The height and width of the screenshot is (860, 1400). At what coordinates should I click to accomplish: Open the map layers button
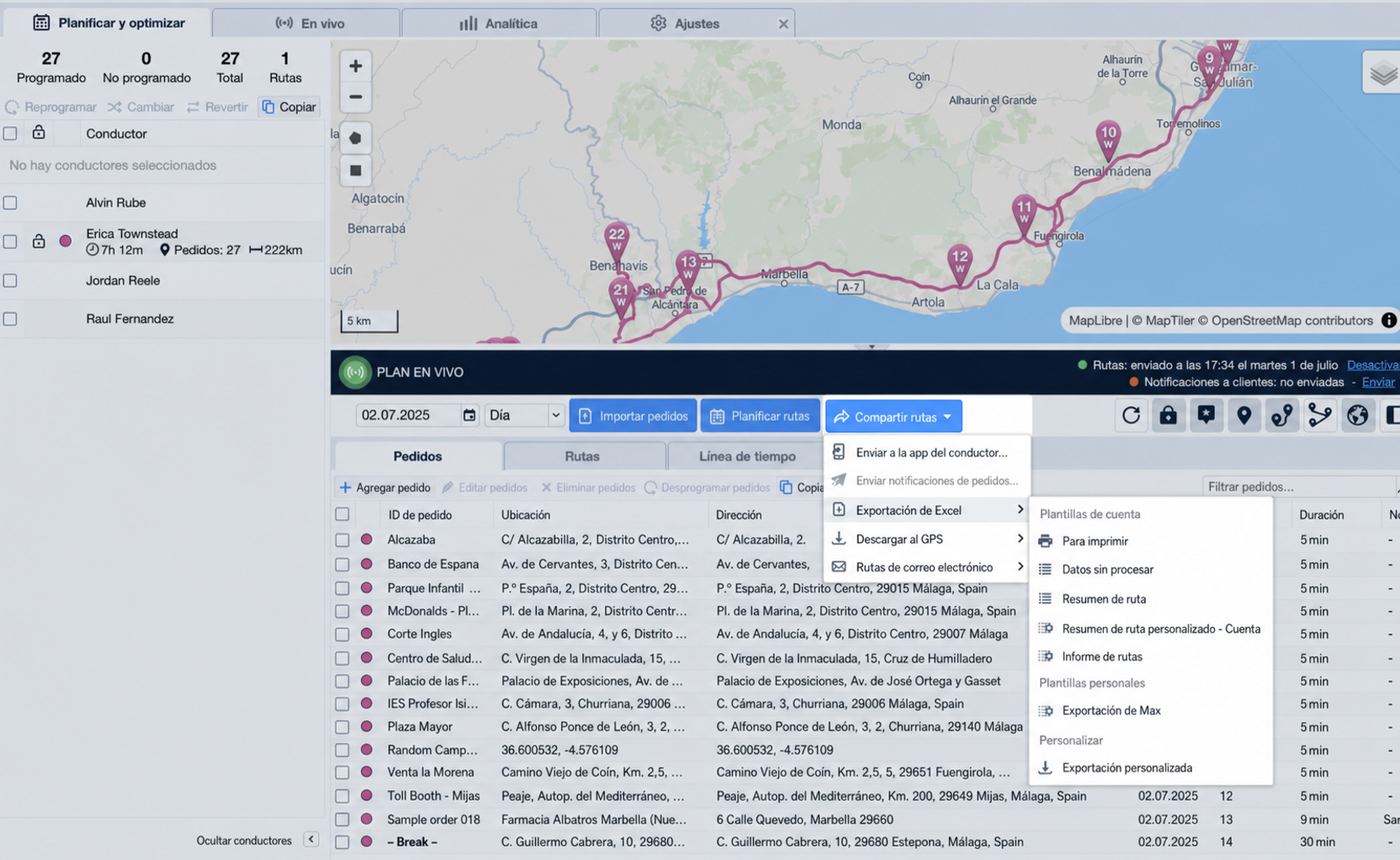click(x=1382, y=72)
